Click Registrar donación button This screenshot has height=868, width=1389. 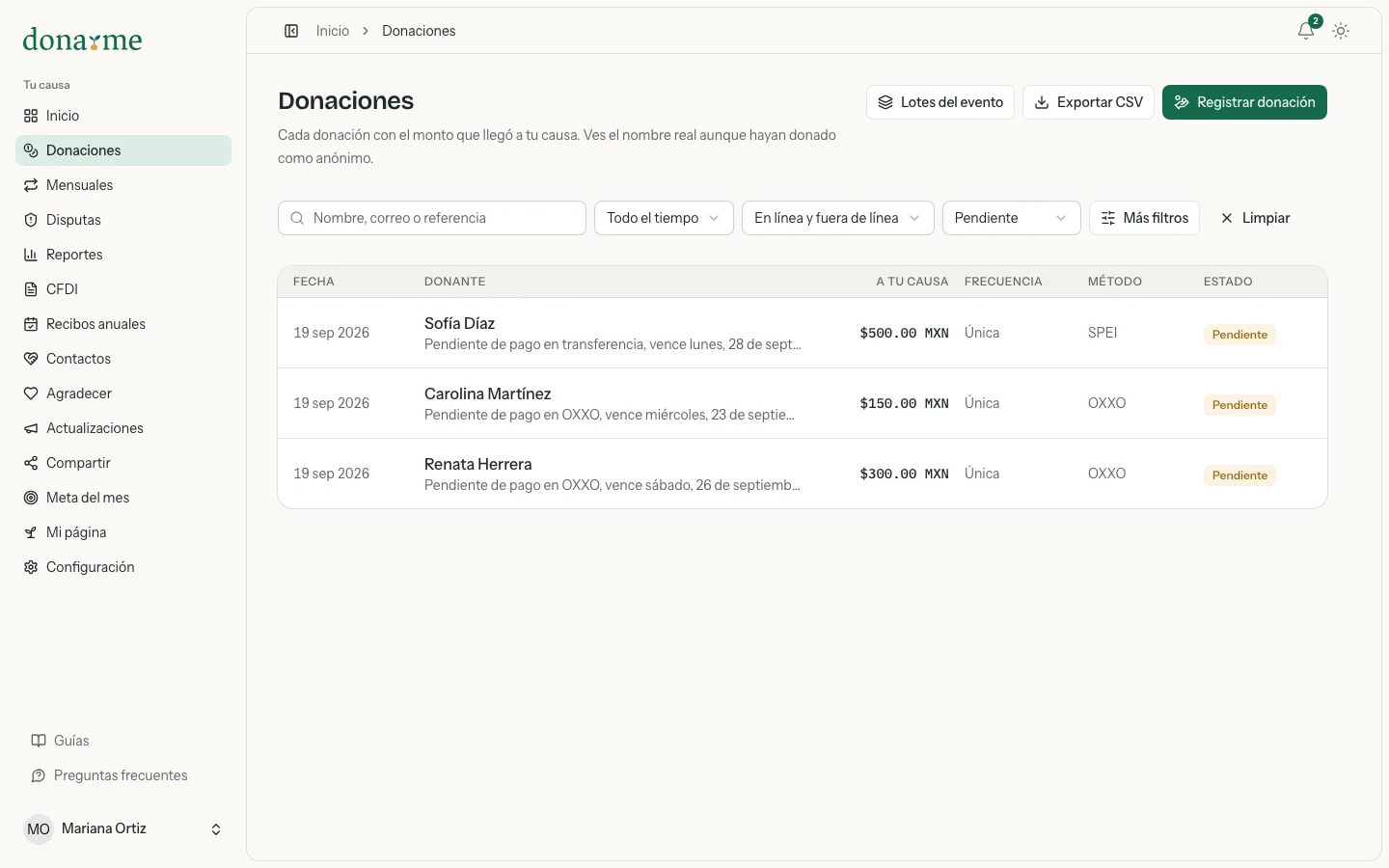point(1244,102)
